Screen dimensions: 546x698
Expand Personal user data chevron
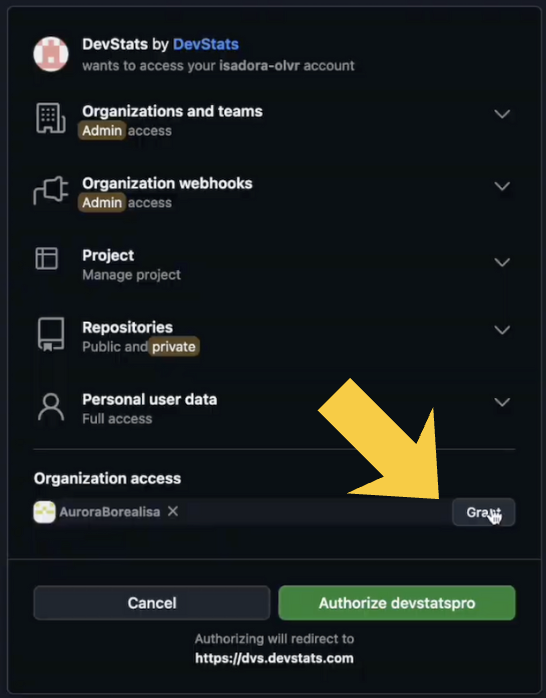[502, 402]
